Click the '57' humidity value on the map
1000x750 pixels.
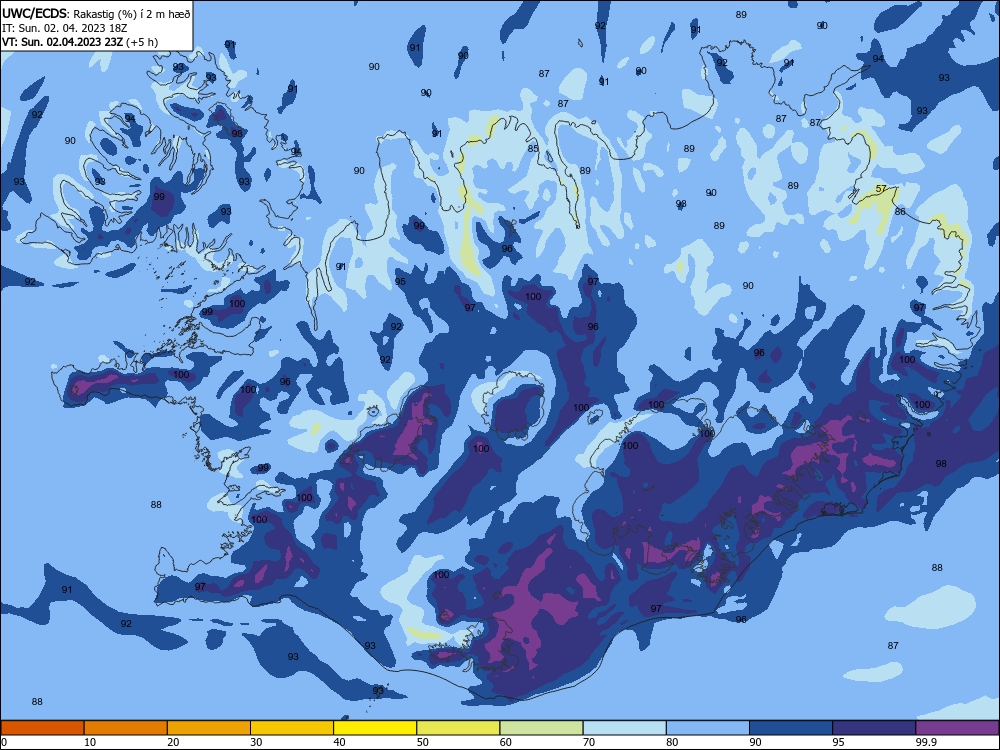881,189
